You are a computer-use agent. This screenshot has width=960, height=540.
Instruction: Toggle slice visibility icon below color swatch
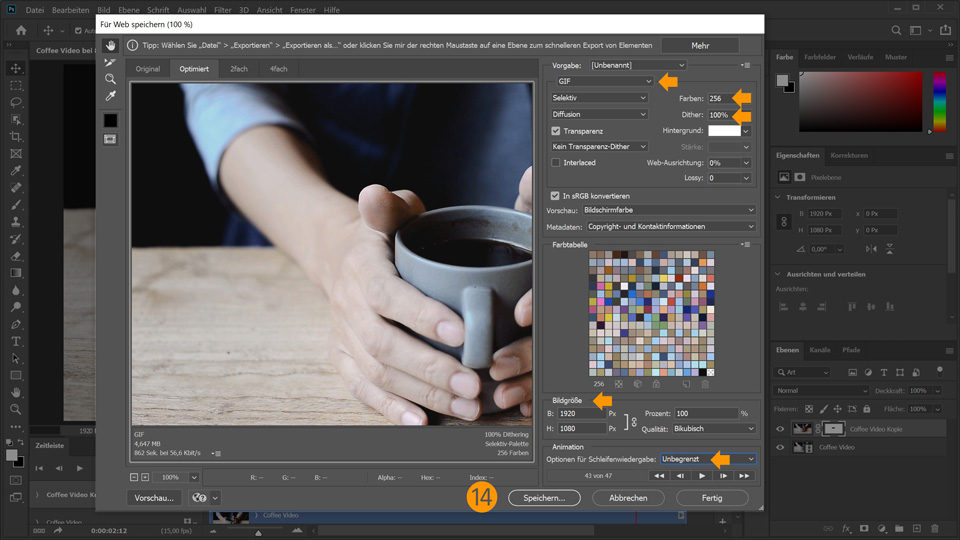(110, 139)
